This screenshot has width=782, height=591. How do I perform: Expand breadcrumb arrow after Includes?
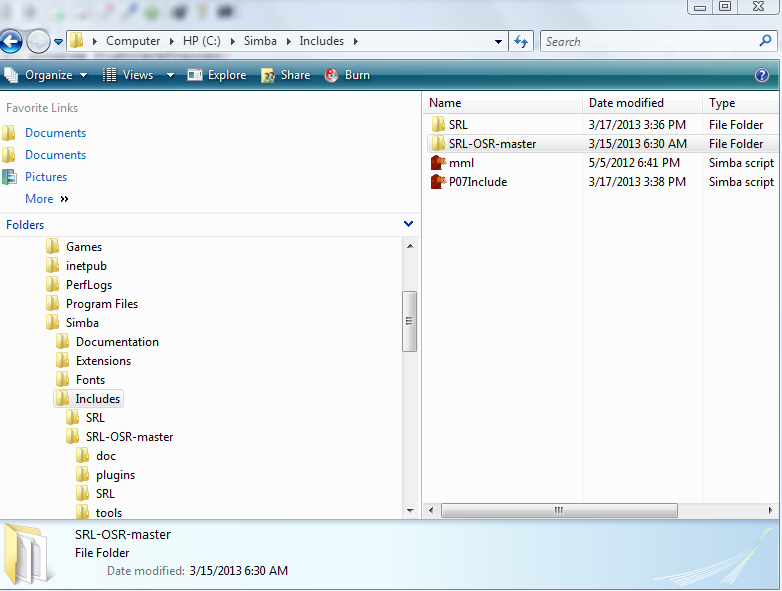pos(356,41)
